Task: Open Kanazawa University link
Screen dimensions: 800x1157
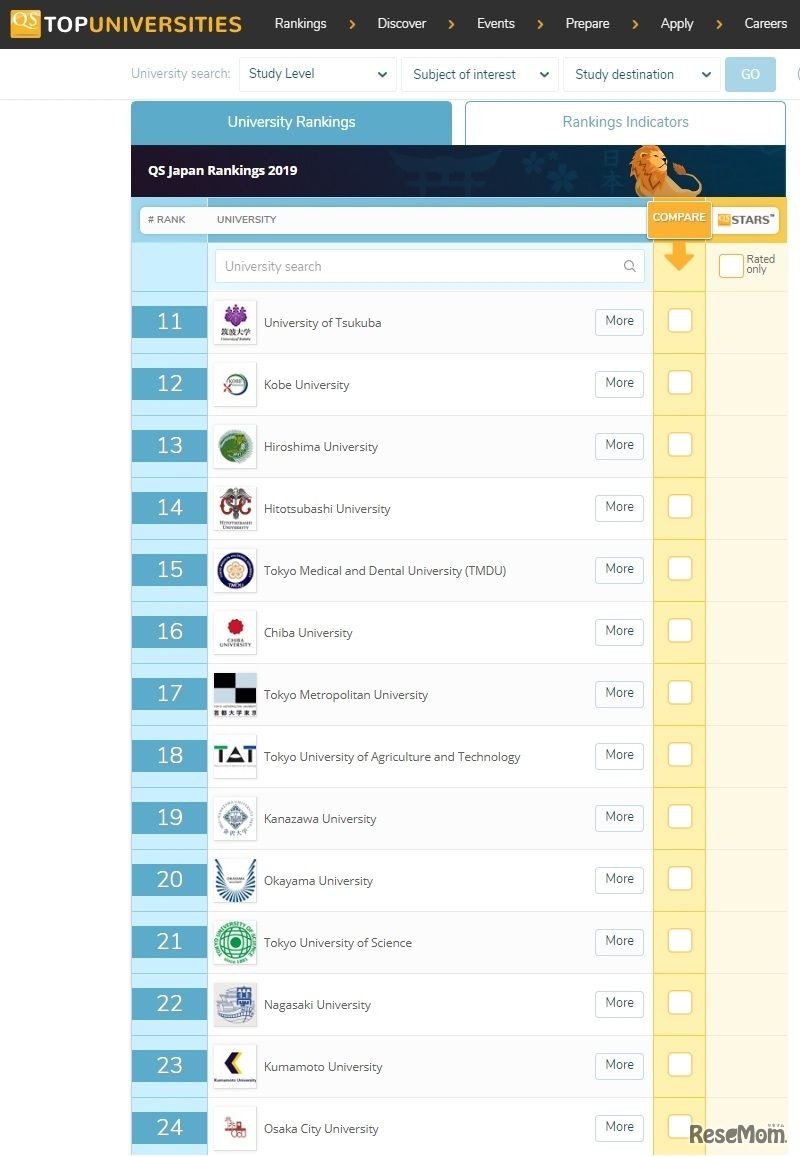Action: (320, 818)
